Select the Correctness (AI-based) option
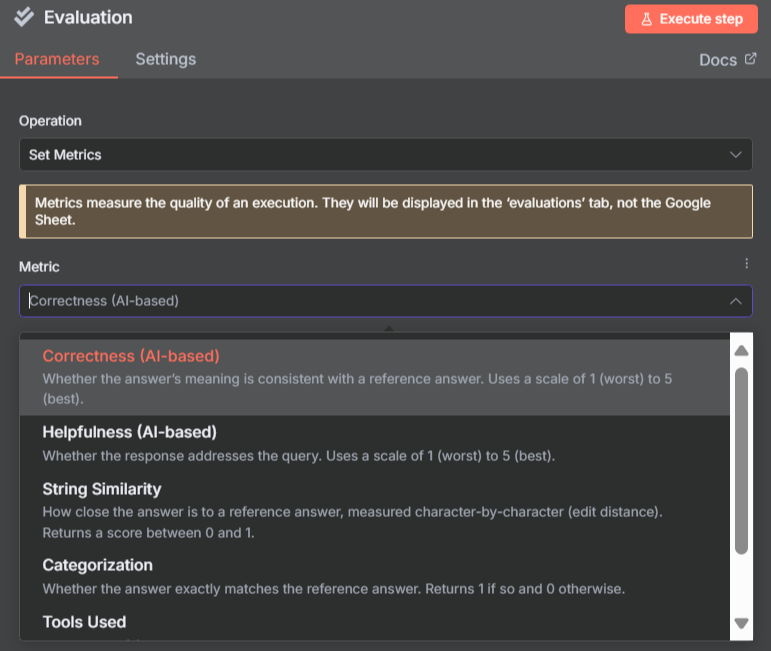This screenshot has height=651, width=771. tap(375, 377)
